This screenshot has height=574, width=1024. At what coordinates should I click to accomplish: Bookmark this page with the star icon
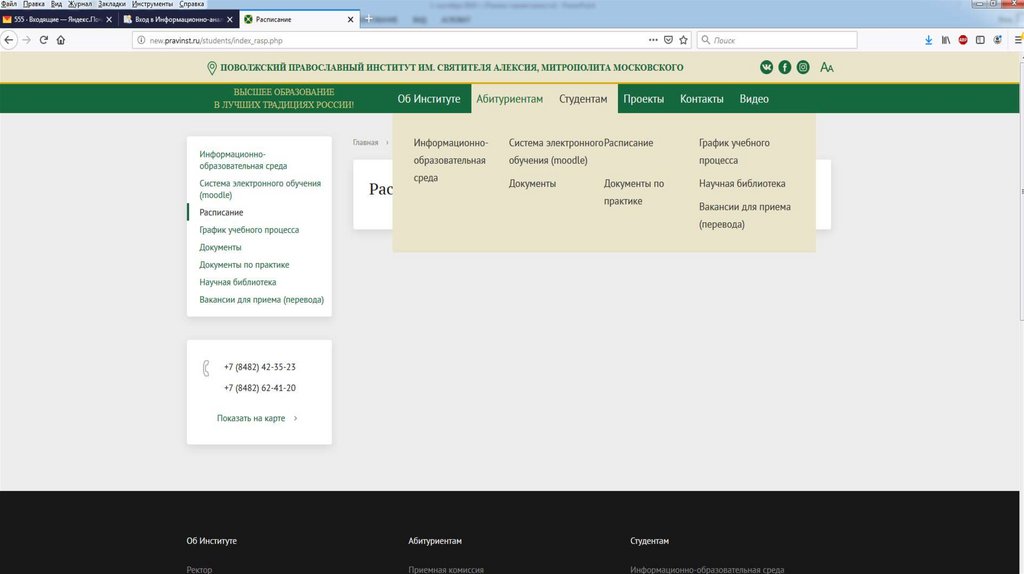tap(683, 40)
